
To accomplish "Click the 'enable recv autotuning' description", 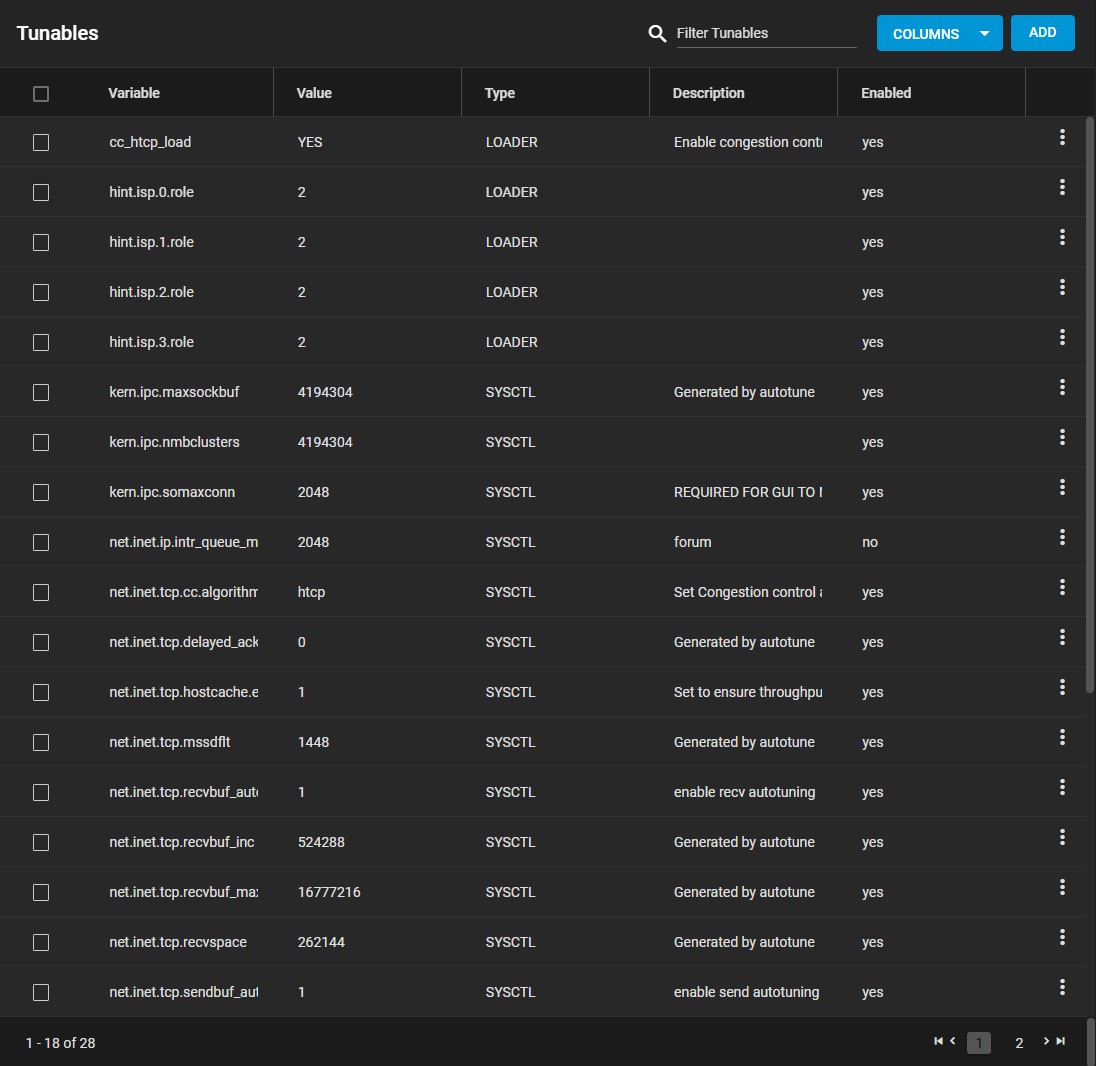I will click(x=744, y=792).
